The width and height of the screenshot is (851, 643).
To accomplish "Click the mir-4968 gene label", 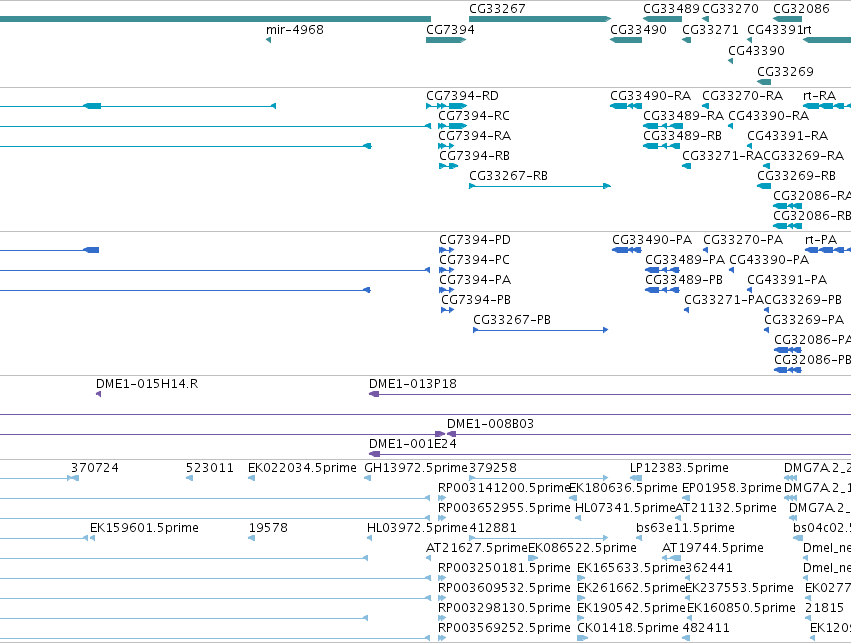I will tap(295, 29).
